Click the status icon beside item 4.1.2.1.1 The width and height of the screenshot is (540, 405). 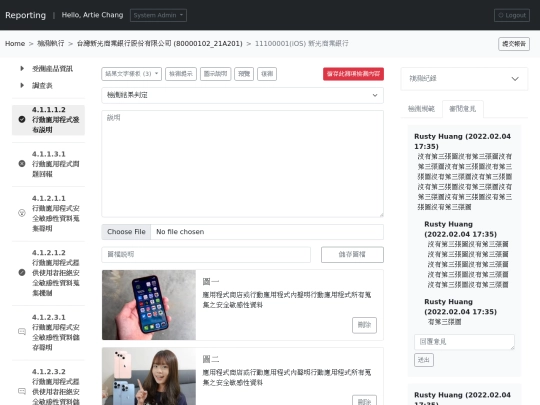click(x=22, y=213)
